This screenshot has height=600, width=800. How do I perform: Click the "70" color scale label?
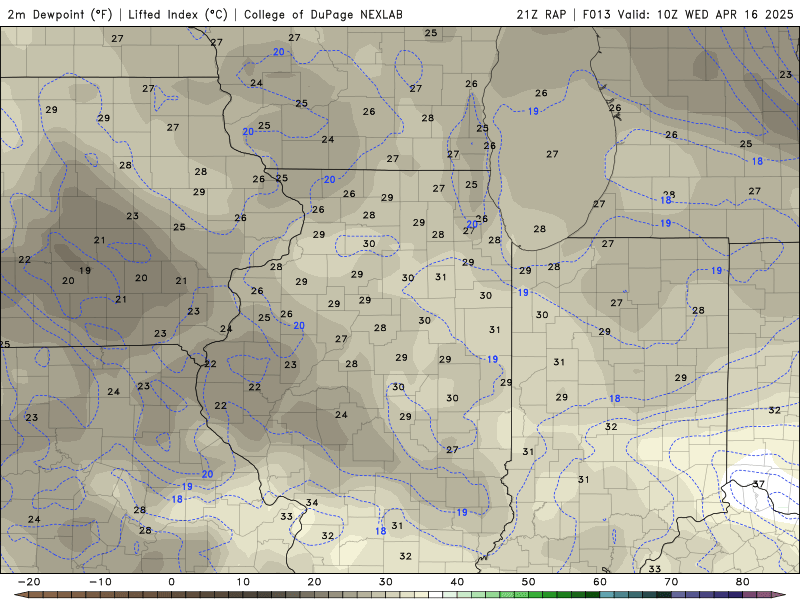(671, 582)
